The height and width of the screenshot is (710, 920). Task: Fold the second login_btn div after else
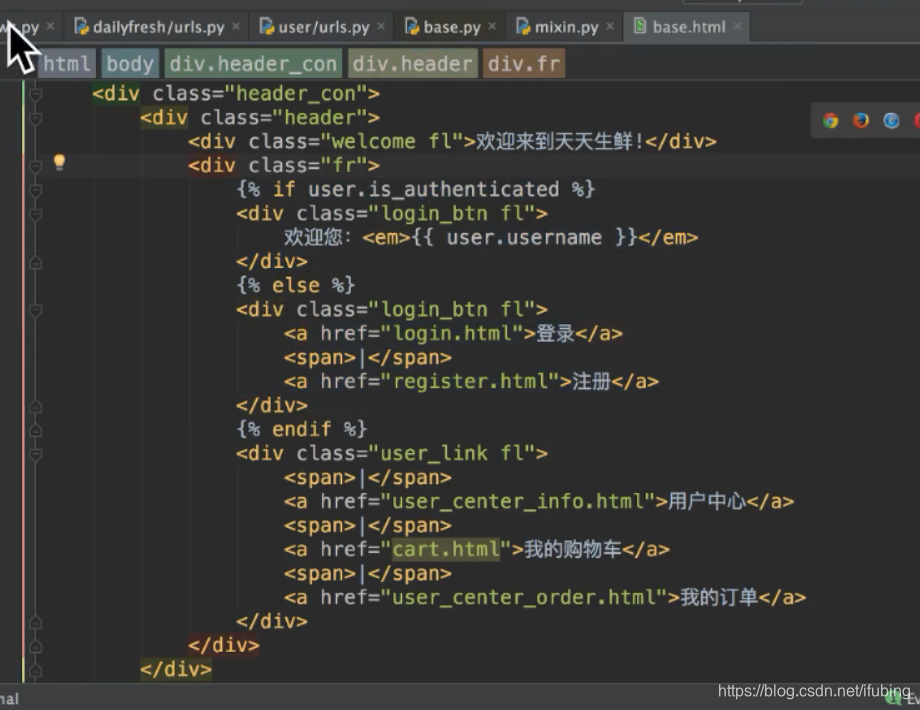pos(35,309)
